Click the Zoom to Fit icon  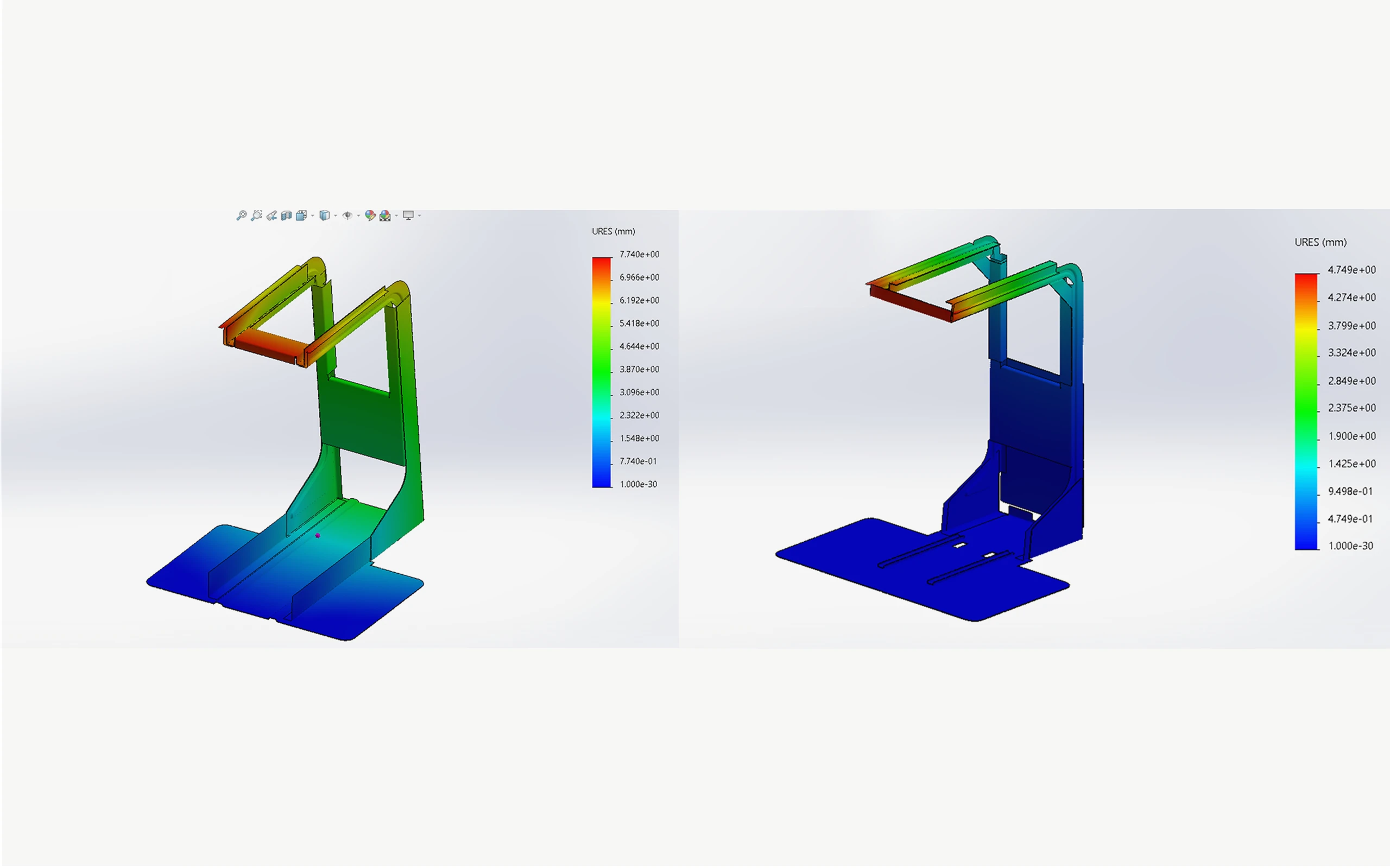click(x=241, y=216)
